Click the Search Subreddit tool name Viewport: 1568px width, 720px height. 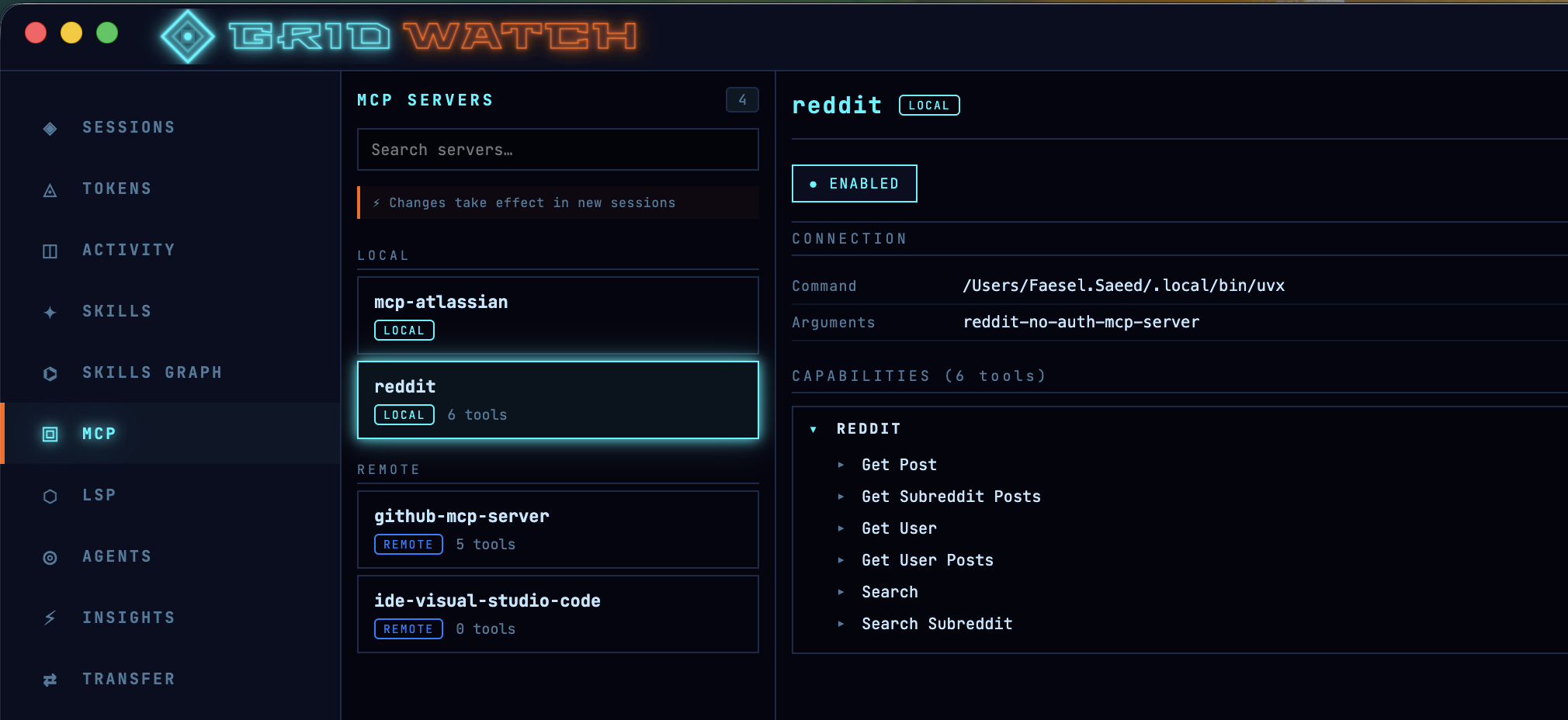coord(937,624)
